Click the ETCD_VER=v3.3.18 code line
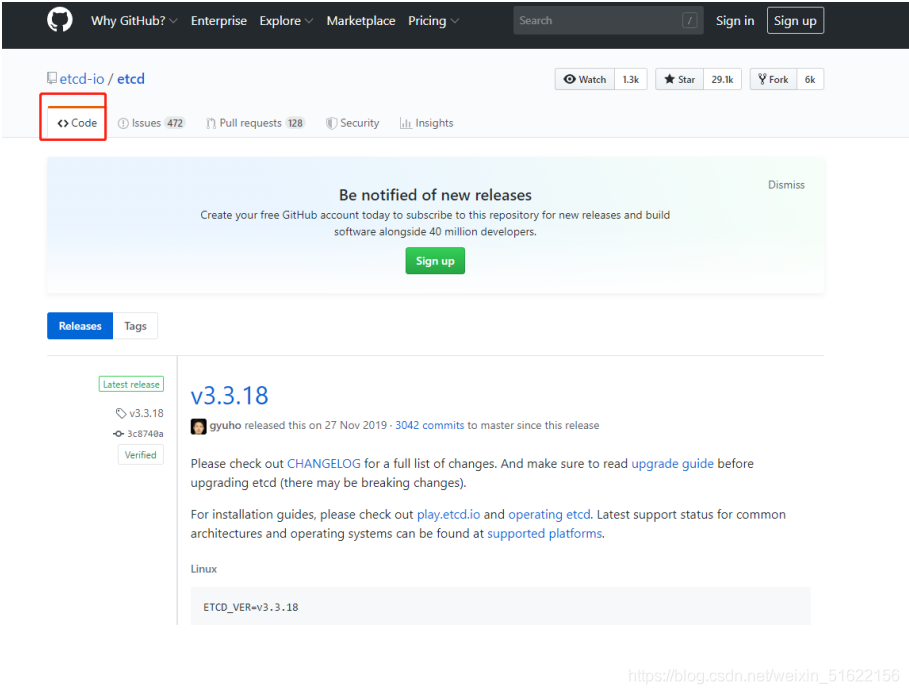The image size is (909, 694). (x=250, y=608)
